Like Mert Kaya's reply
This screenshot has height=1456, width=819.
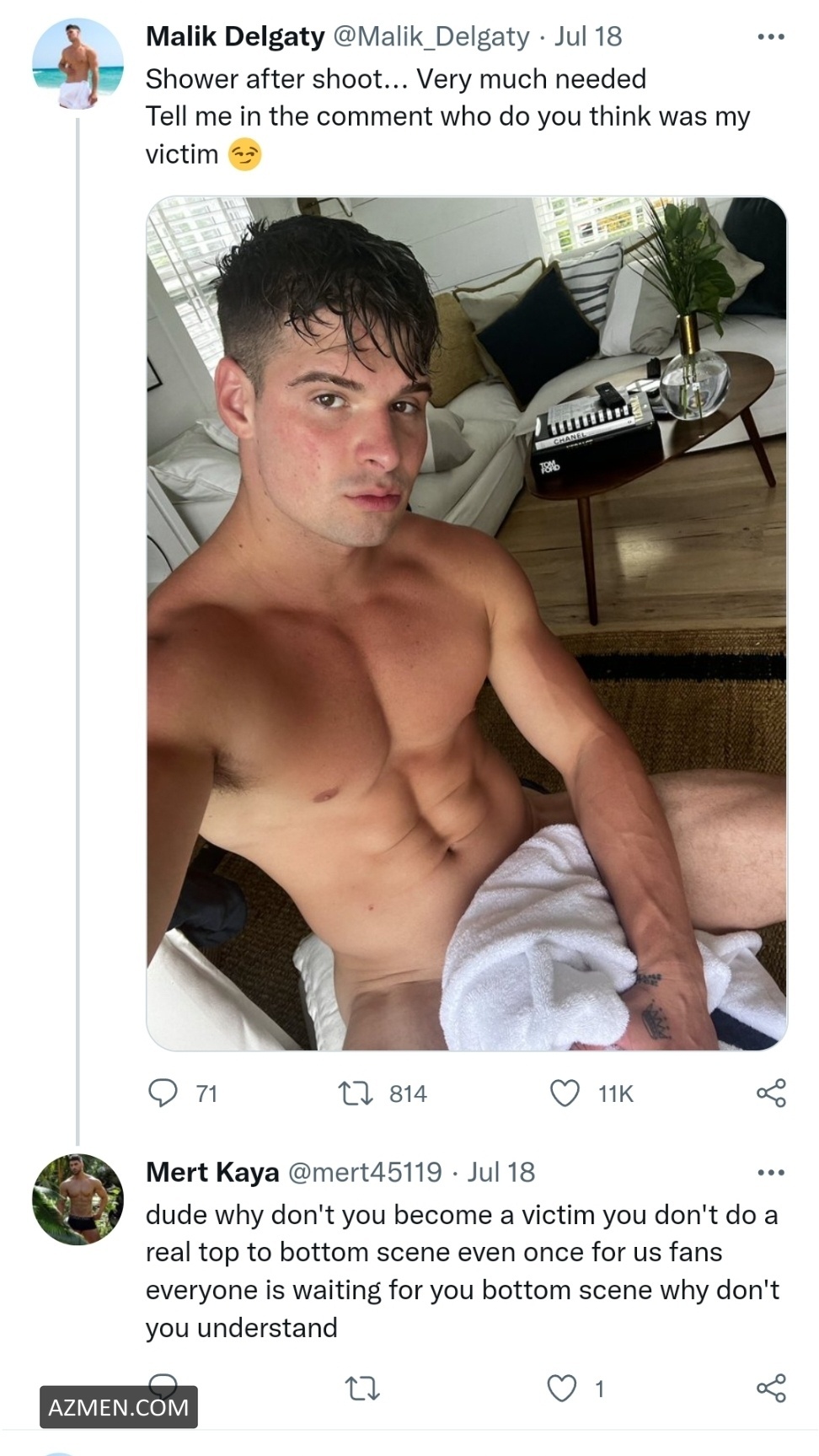tap(562, 1388)
